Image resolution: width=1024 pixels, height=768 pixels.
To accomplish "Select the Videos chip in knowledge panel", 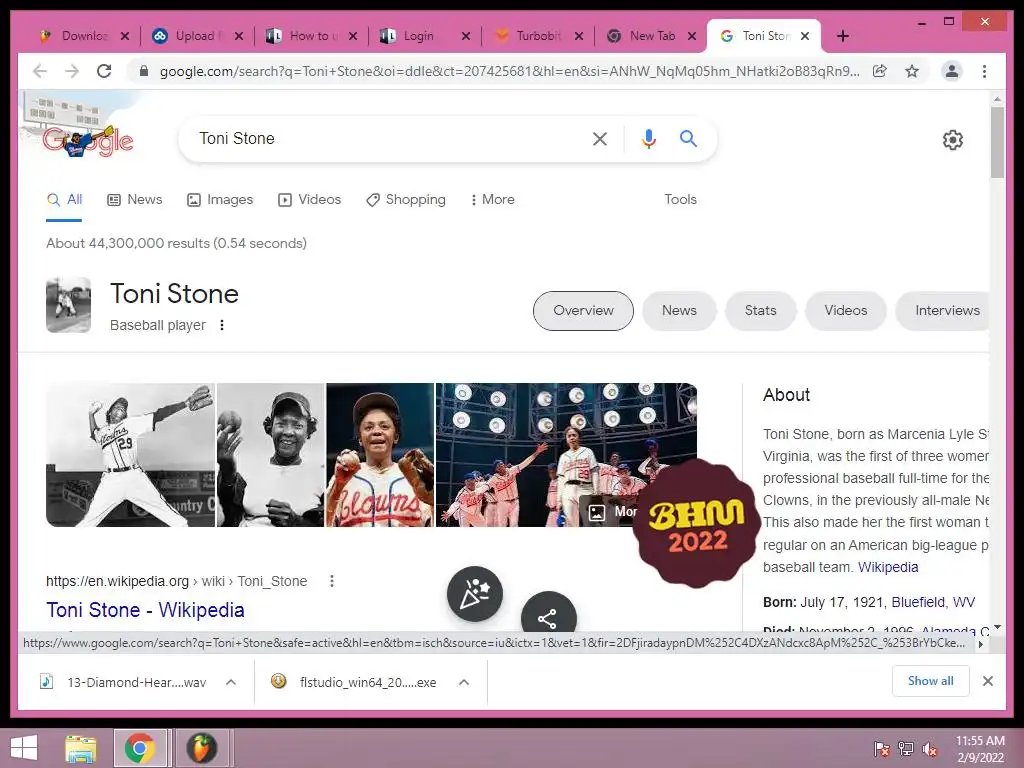I will tap(846, 311).
